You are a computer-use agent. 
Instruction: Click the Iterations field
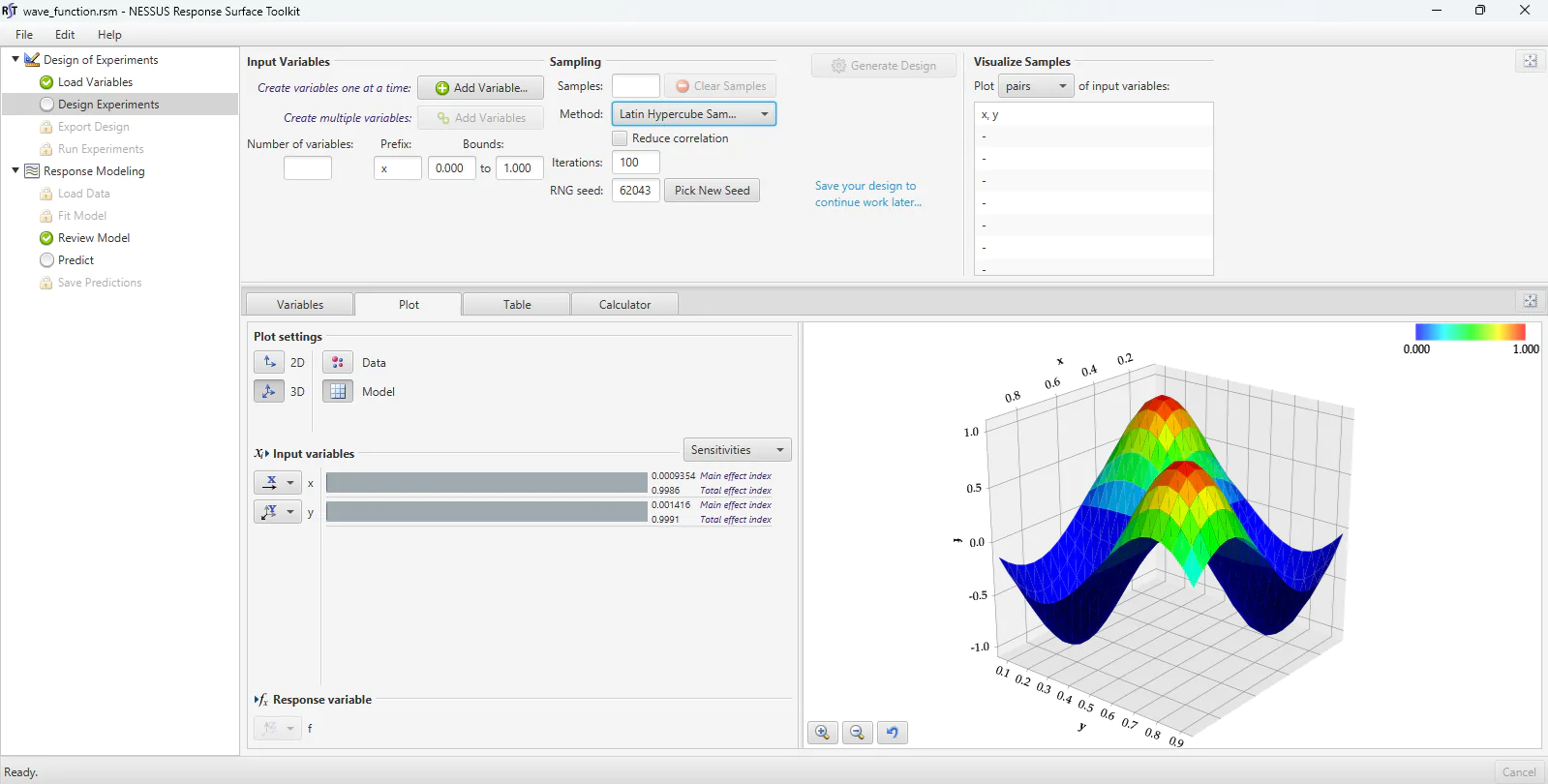coord(636,163)
